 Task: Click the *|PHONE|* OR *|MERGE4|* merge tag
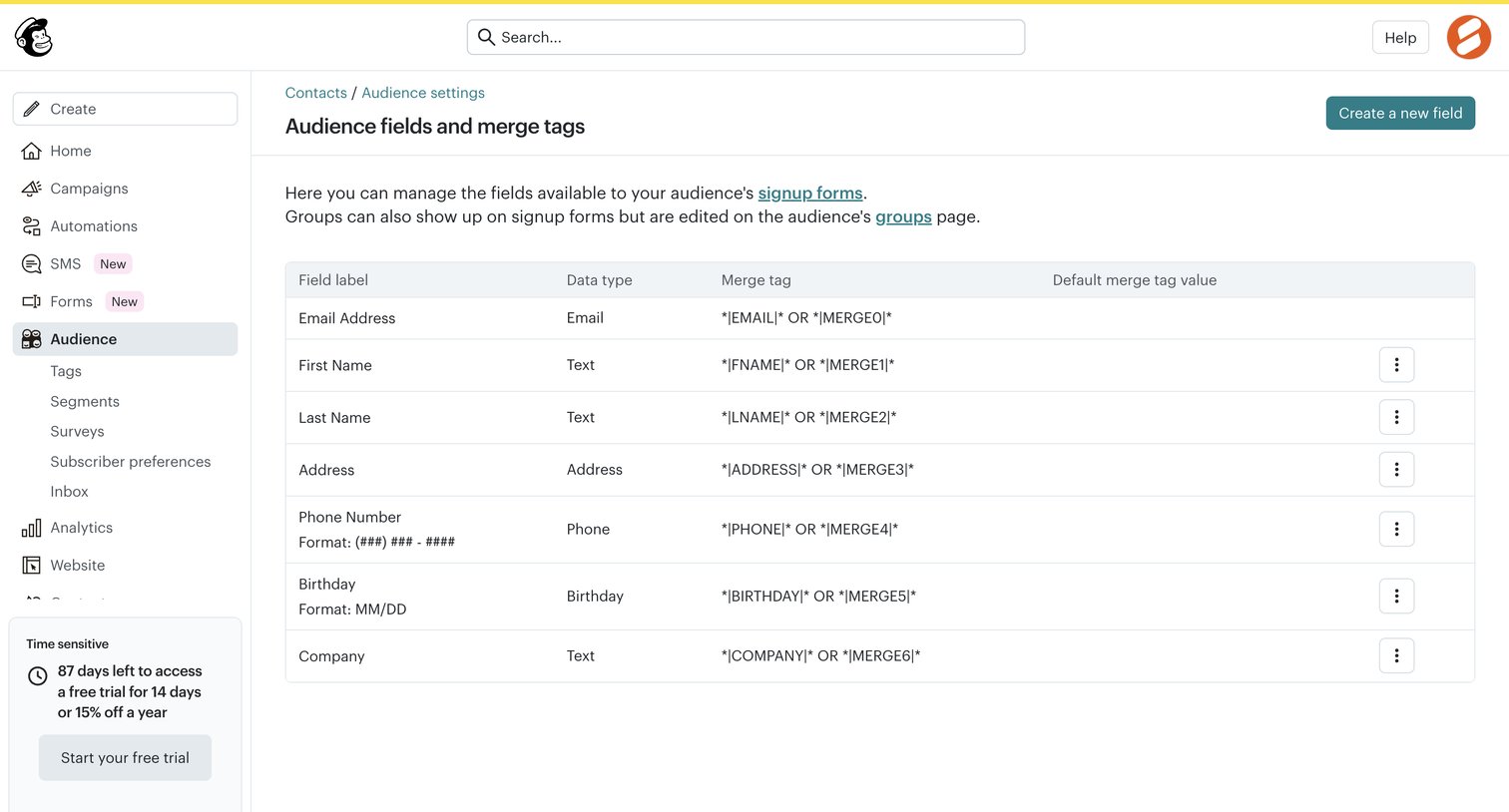[809, 529]
